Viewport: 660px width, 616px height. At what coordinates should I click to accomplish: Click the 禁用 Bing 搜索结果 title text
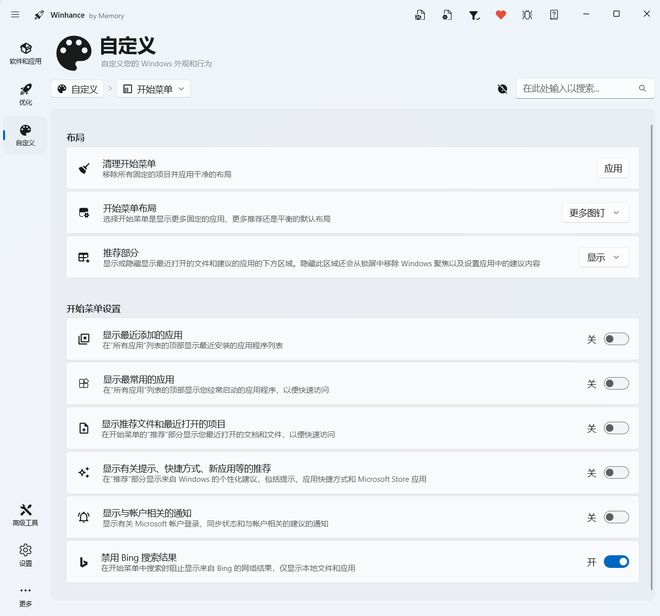point(139,558)
